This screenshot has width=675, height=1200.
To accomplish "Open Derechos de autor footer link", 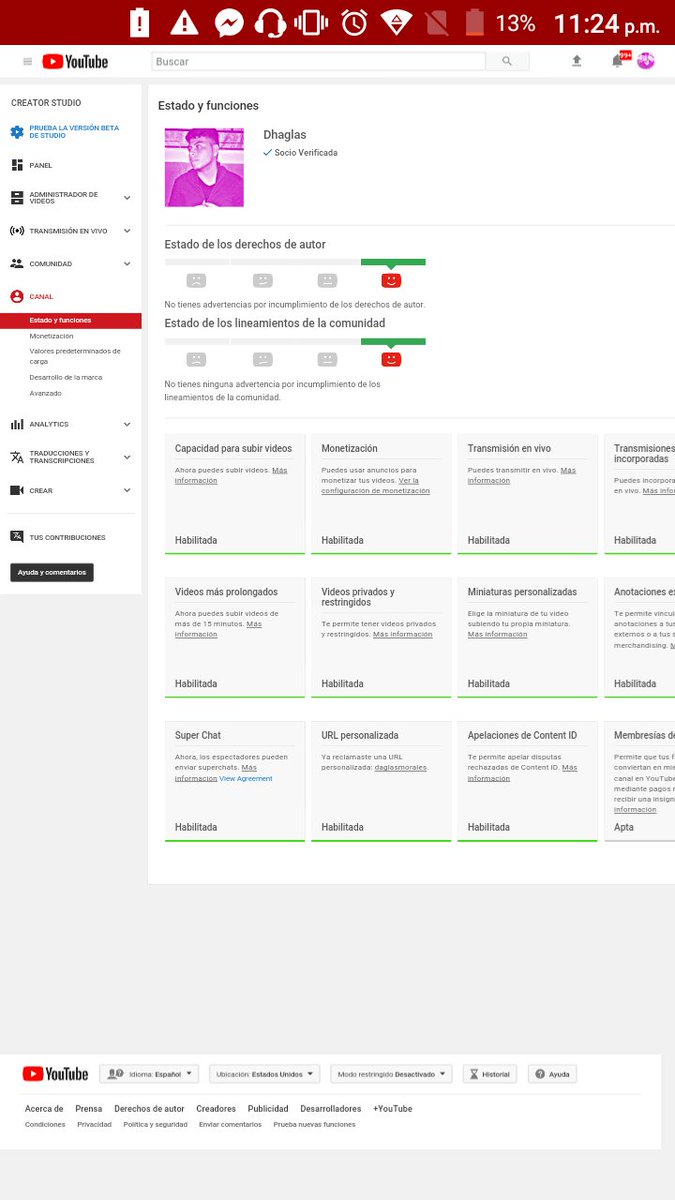I will [x=149, y=1109].
